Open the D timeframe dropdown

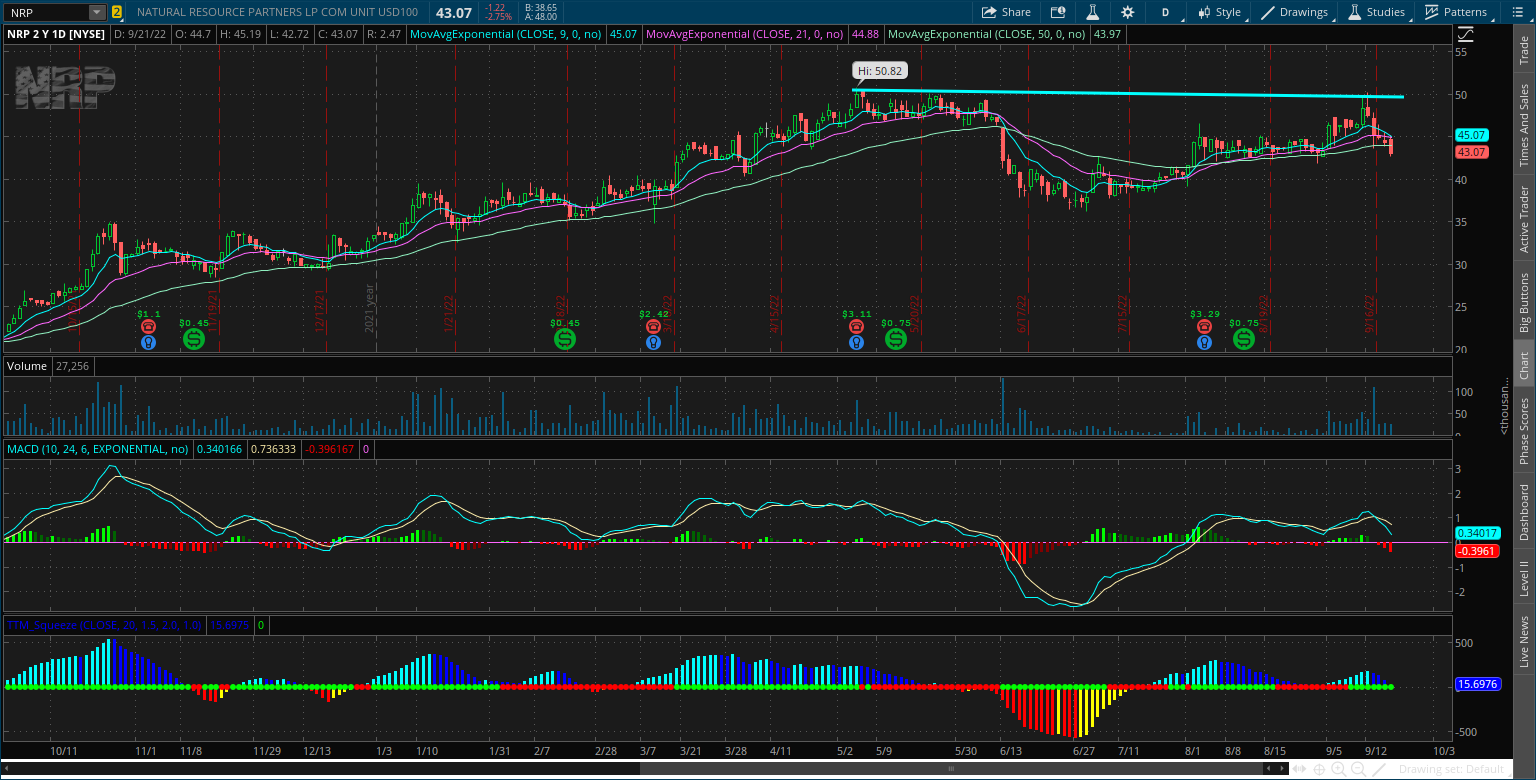(x=1165, y=12)
